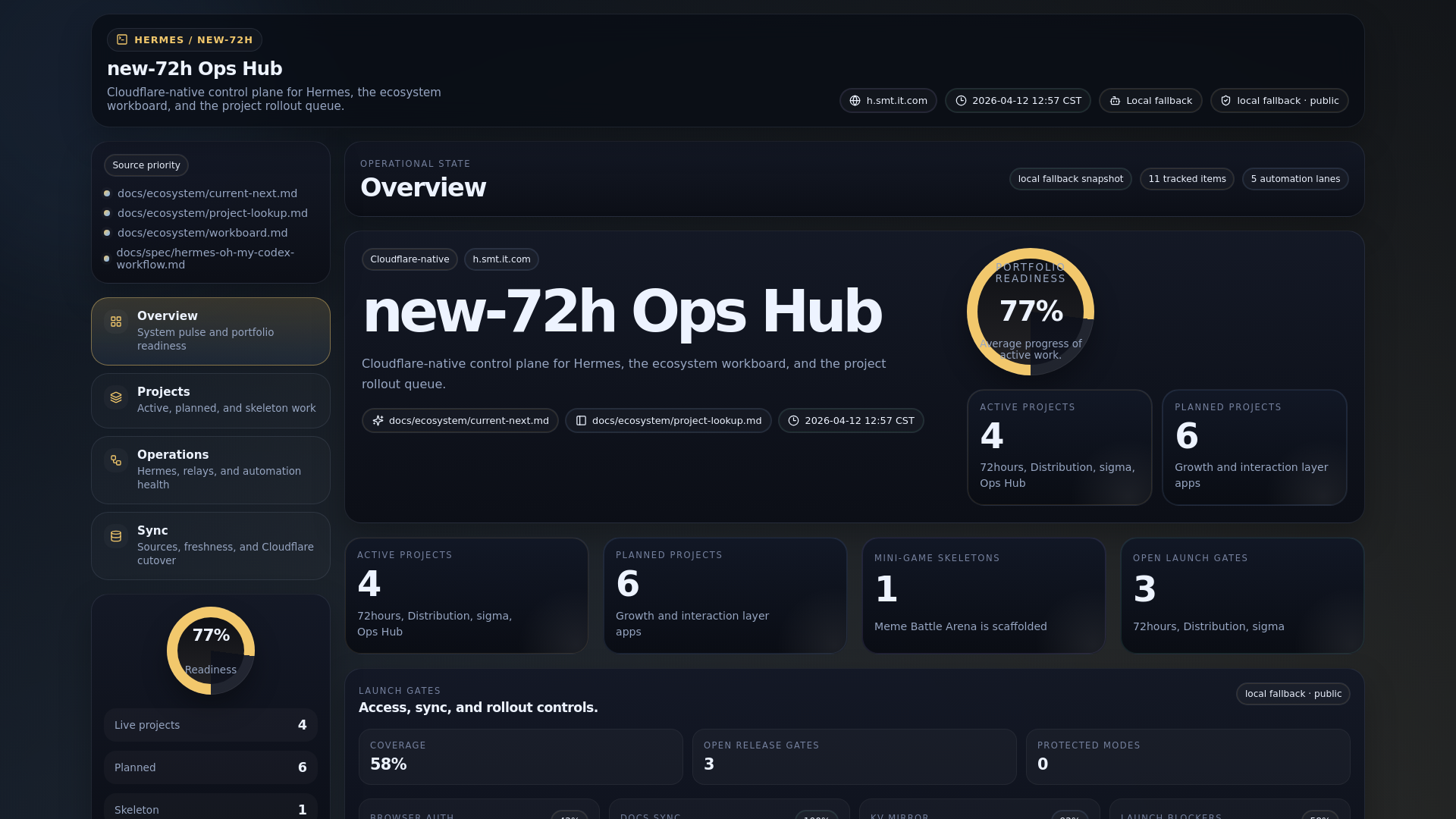Click the Planned row in sidebar
Viewport: 1456px width, 819px height.
coord(211,767)
